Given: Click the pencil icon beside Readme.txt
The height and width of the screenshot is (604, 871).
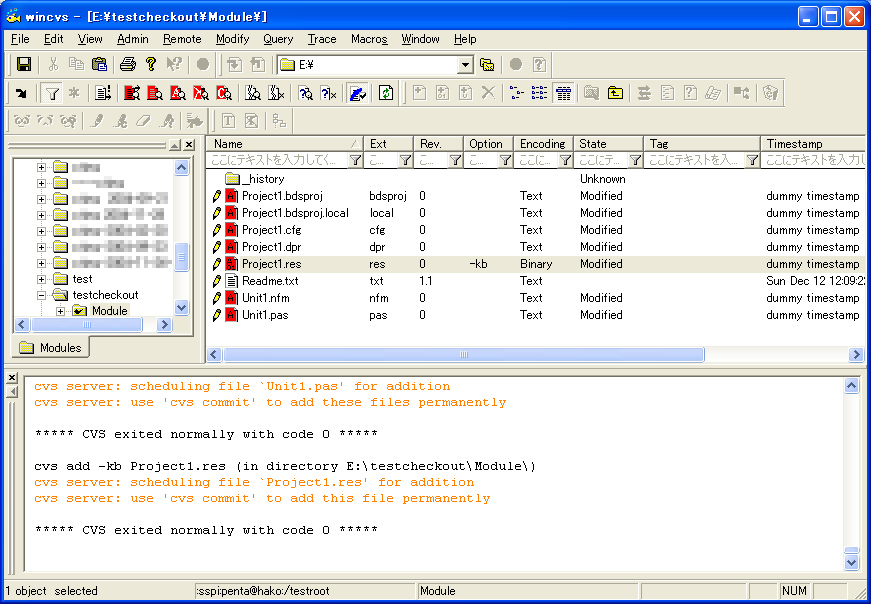Looking at the screenshot, I should [x=217, y=281].
